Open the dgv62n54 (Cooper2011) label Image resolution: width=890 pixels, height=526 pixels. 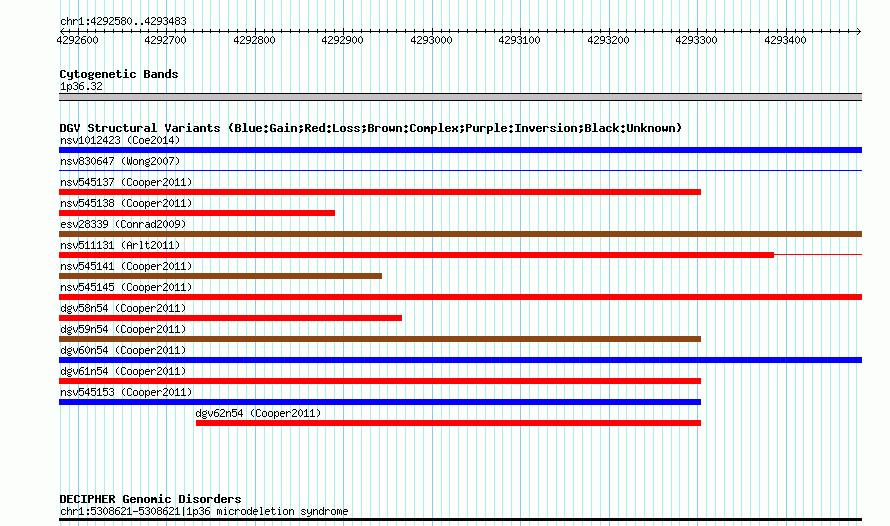tap(258, 413)
